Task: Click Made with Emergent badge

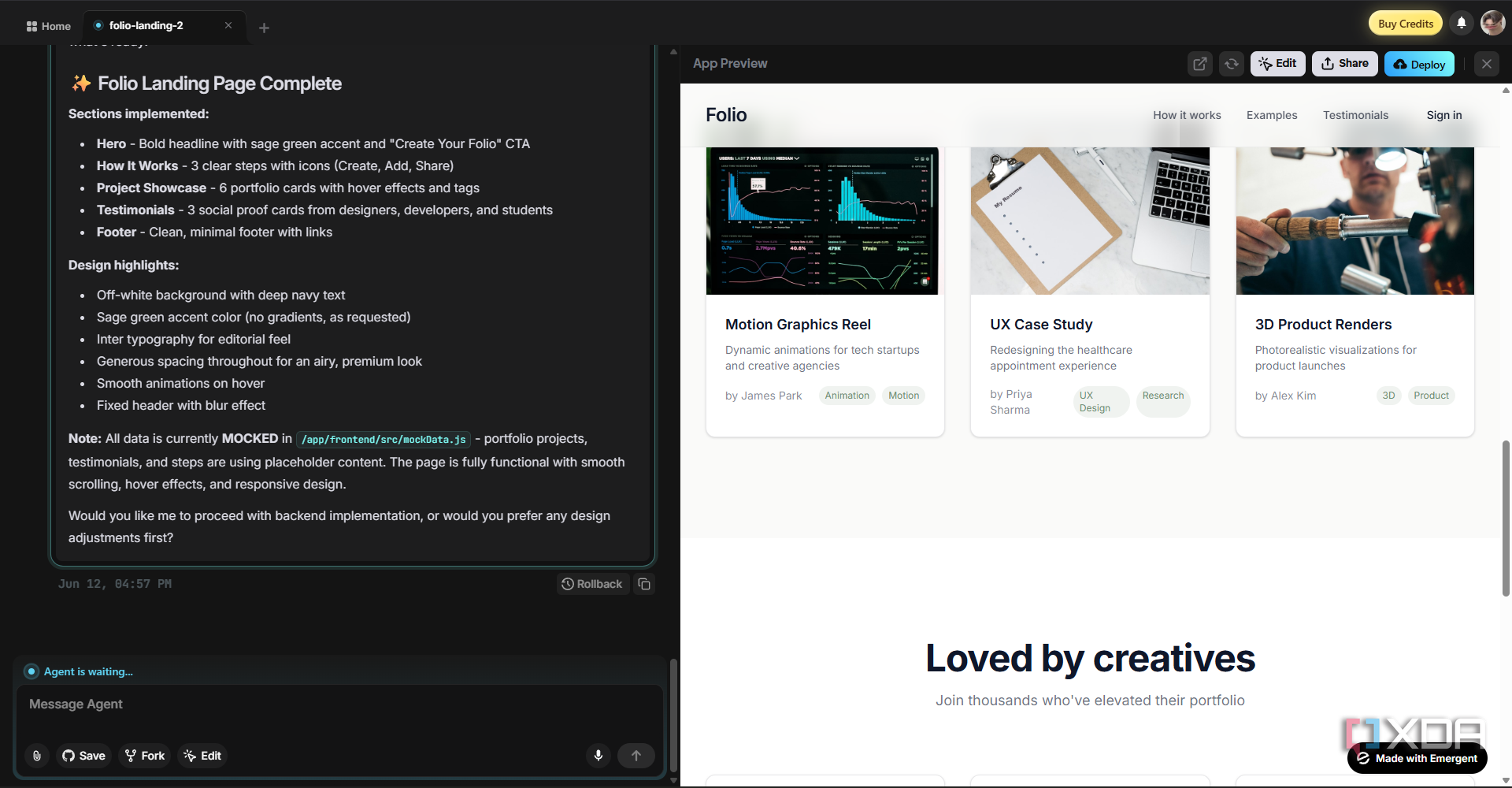Action: tap(1417, 758)
